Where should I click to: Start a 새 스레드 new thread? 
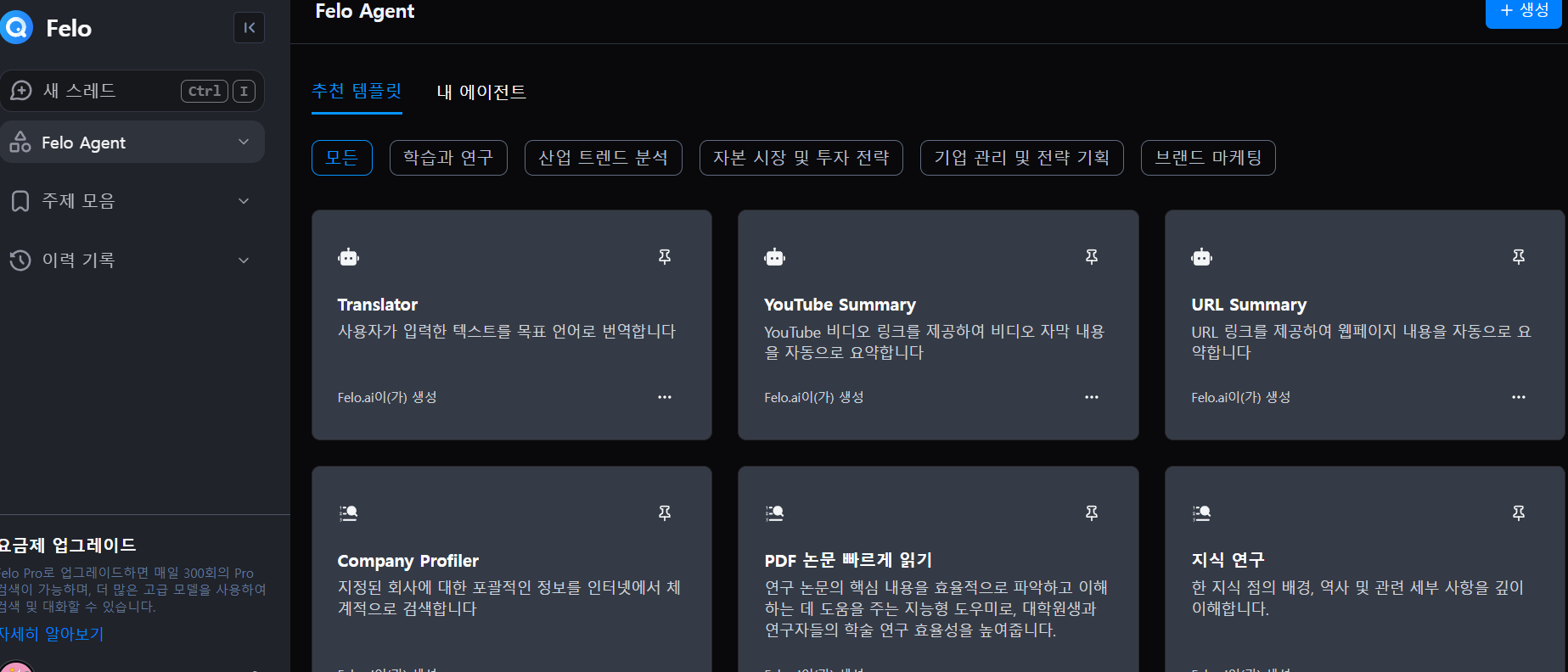(x=132, y=91)
